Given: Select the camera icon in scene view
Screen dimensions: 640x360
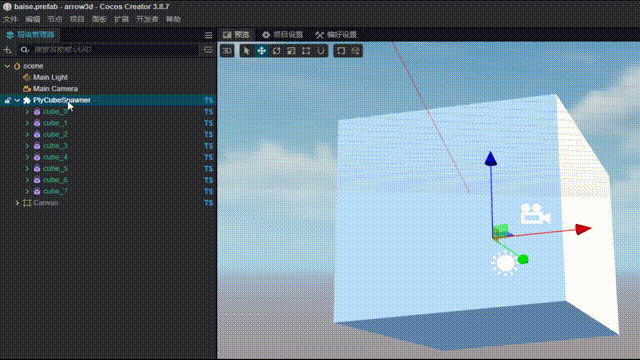Looking at the screenshot, I should [535, 213].
